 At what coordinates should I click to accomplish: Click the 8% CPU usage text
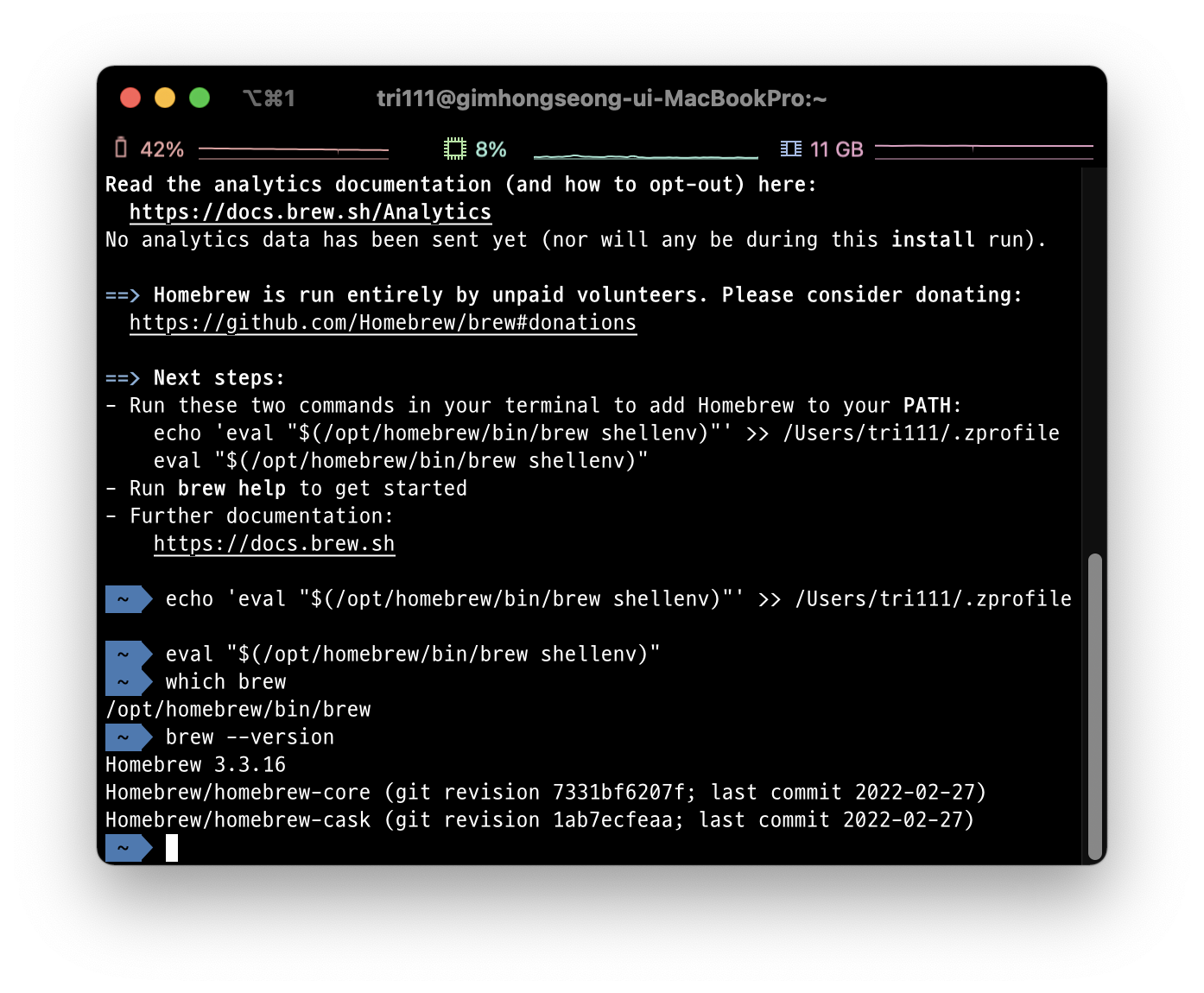pyautogui.click(x=491, y=149)
